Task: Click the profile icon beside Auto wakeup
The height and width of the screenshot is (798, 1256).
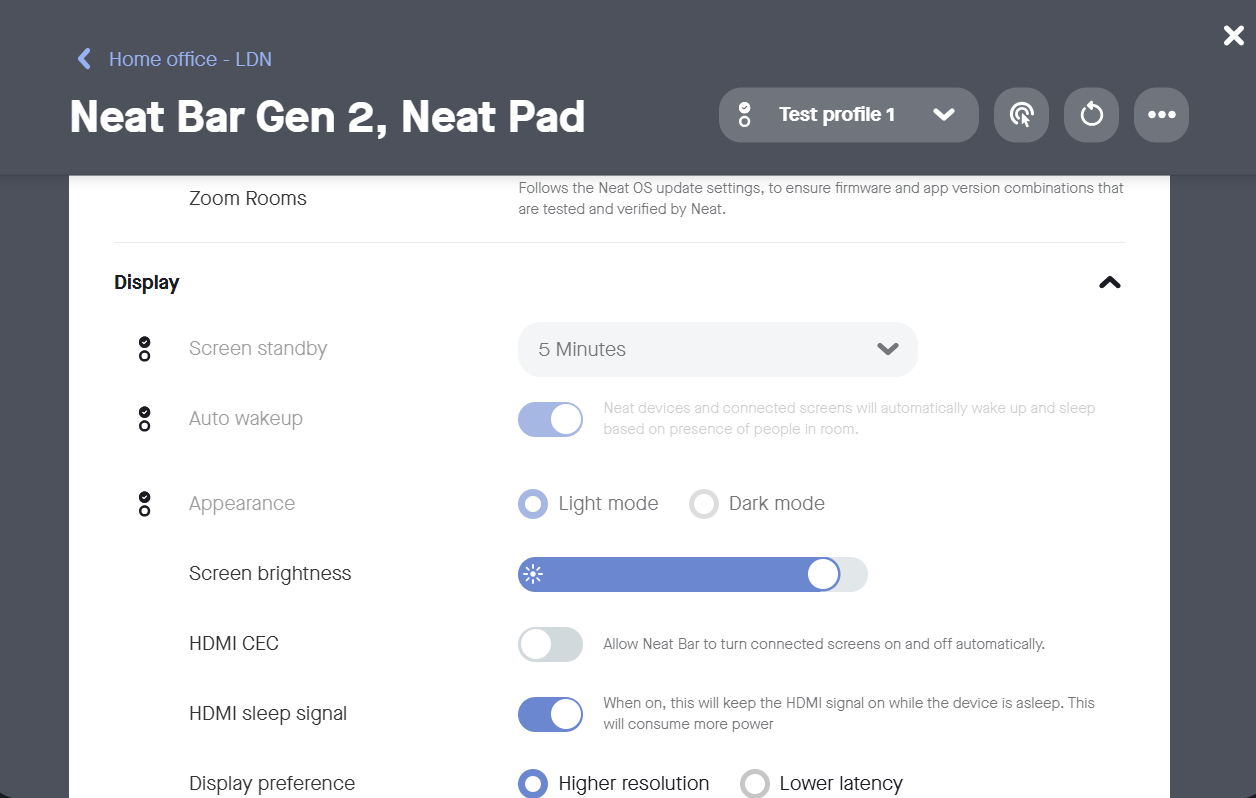Action: 145,419
